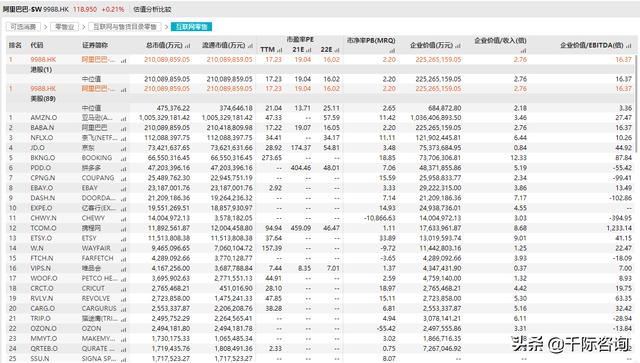Screen dimensions: 640x363
Task: Select TCOM.O EBITDA value 1,233.14
Action: coord(619,229)
